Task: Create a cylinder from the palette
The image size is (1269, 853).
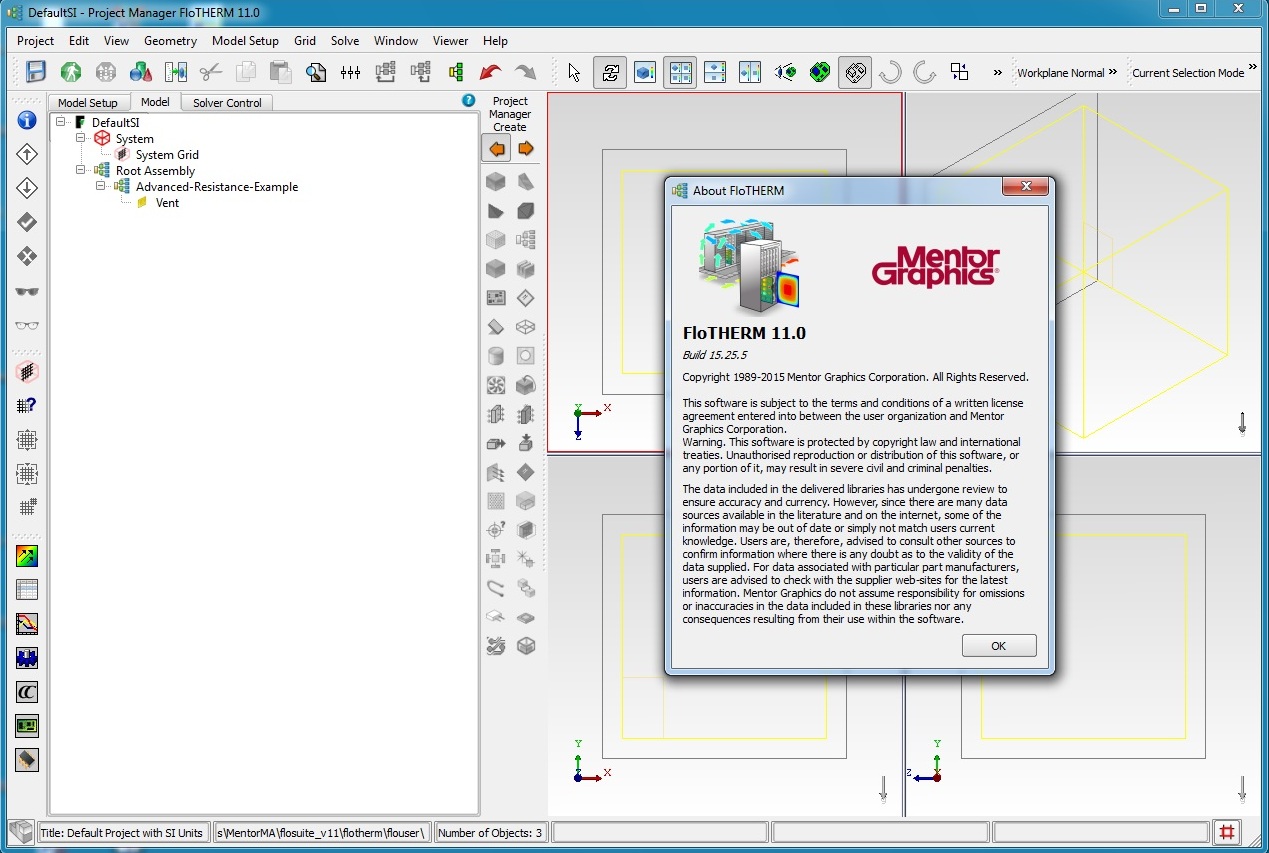Action: point(495,355)
